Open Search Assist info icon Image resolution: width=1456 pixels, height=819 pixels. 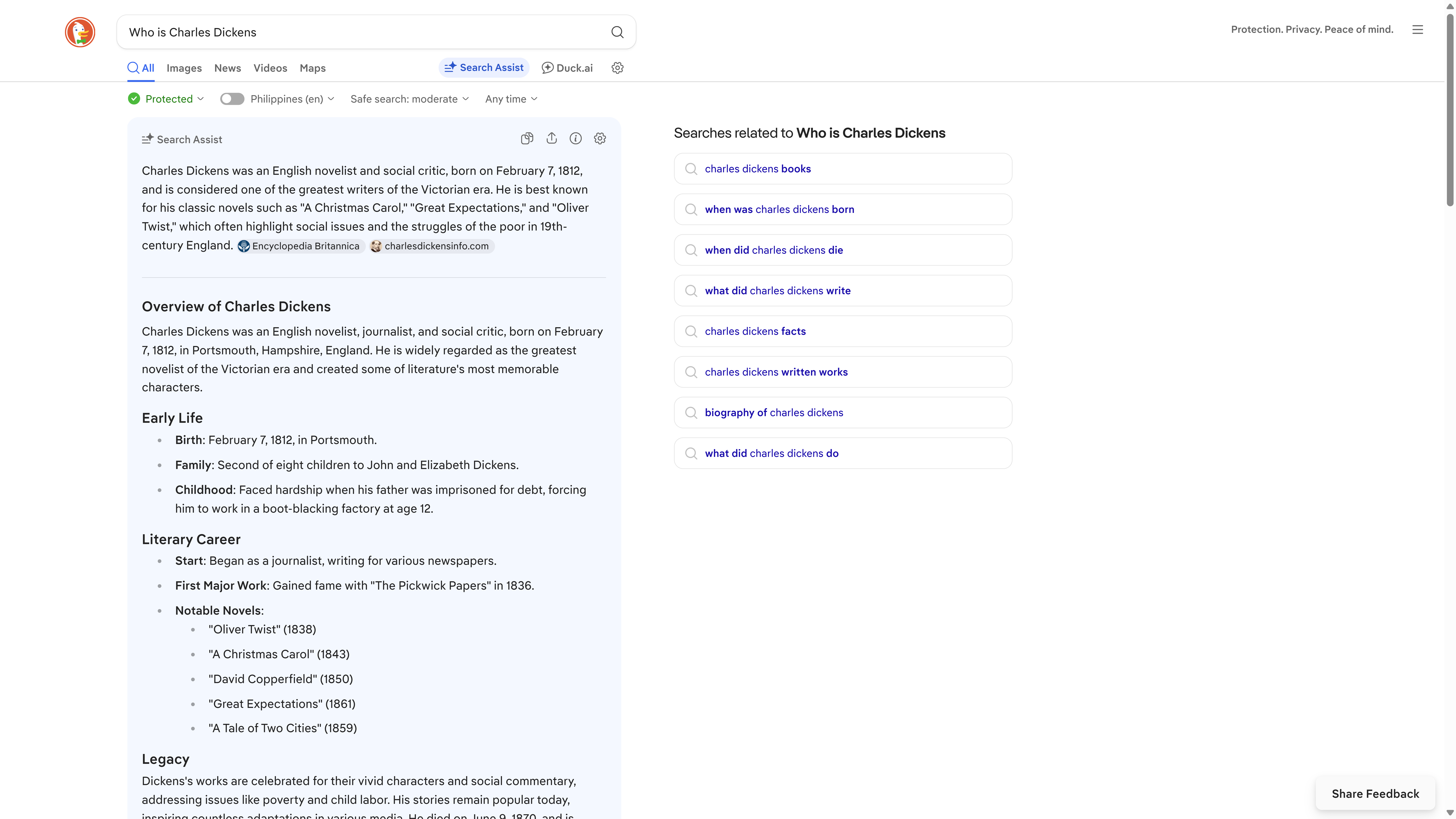click(575, 138)
